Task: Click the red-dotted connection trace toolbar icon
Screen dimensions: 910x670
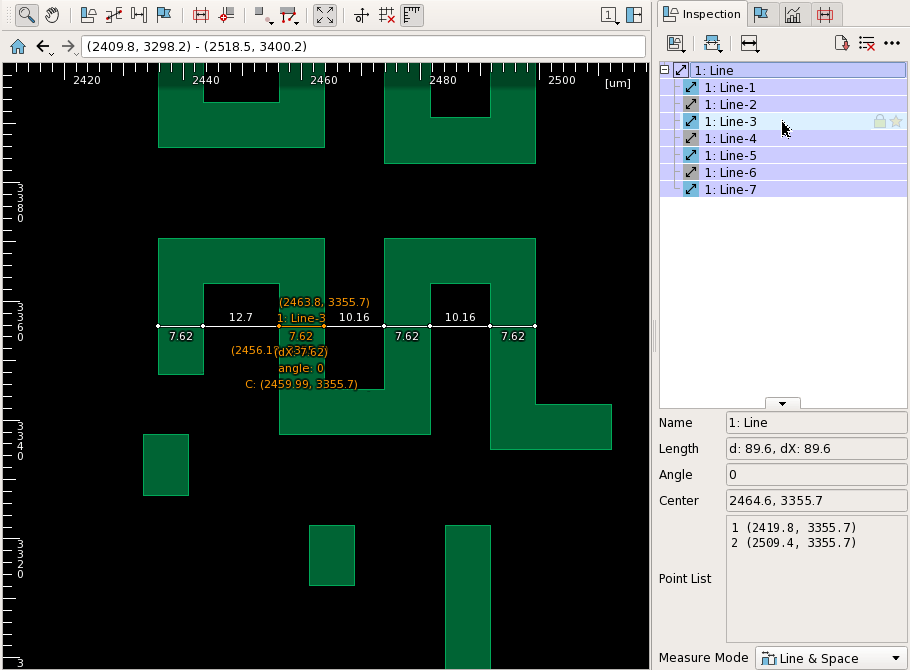Action: pos(114,15)
